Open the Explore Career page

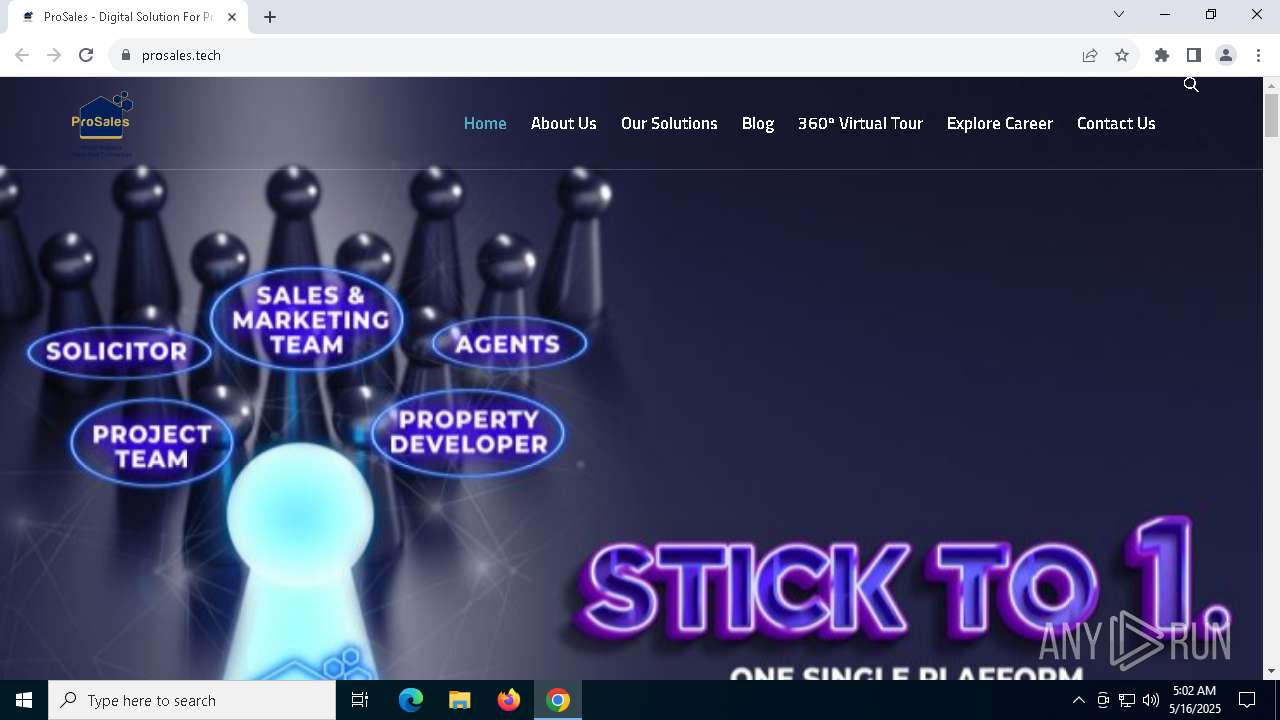pos(1000,123)
